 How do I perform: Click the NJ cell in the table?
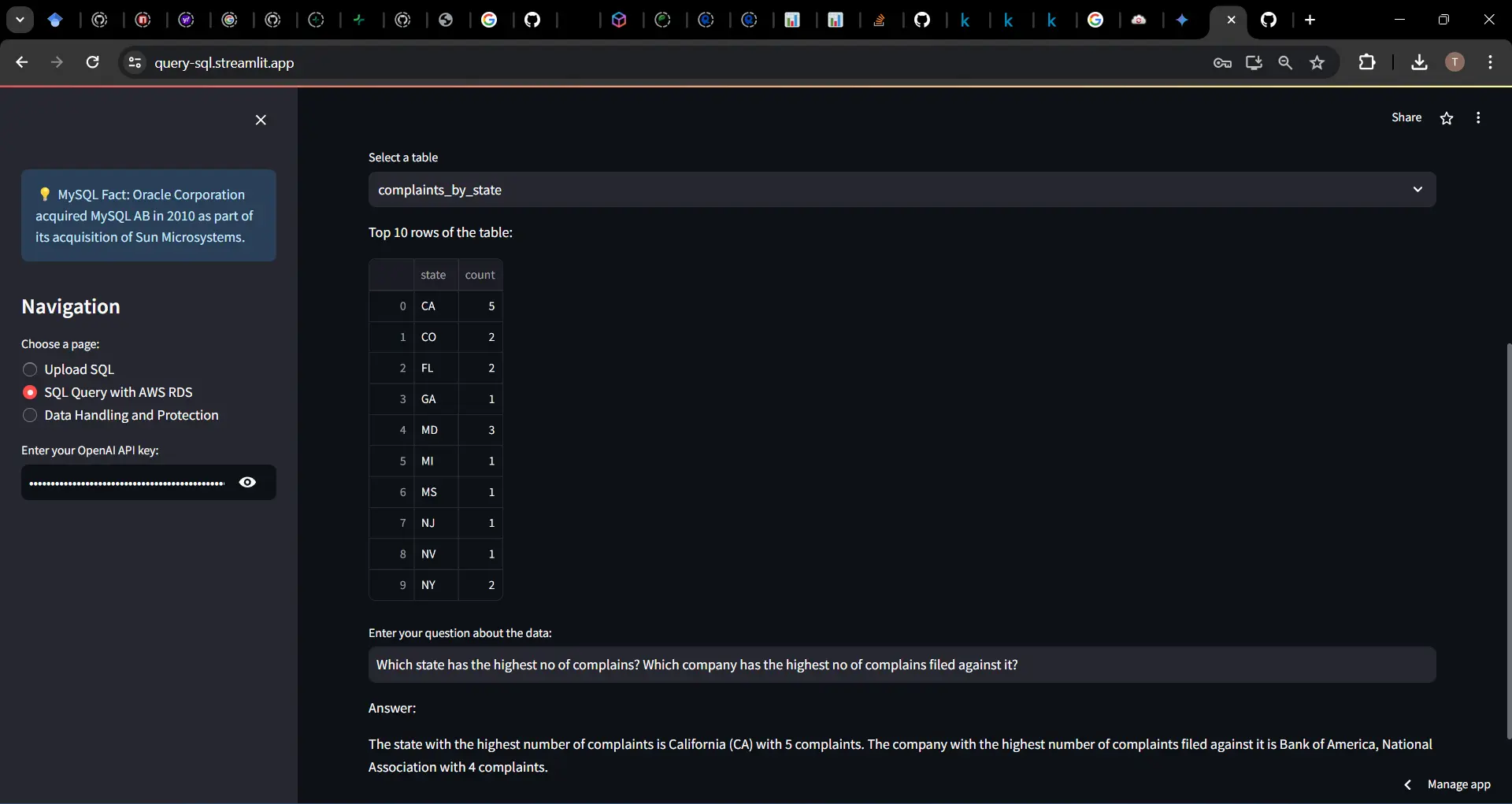(x=435, y=523)
